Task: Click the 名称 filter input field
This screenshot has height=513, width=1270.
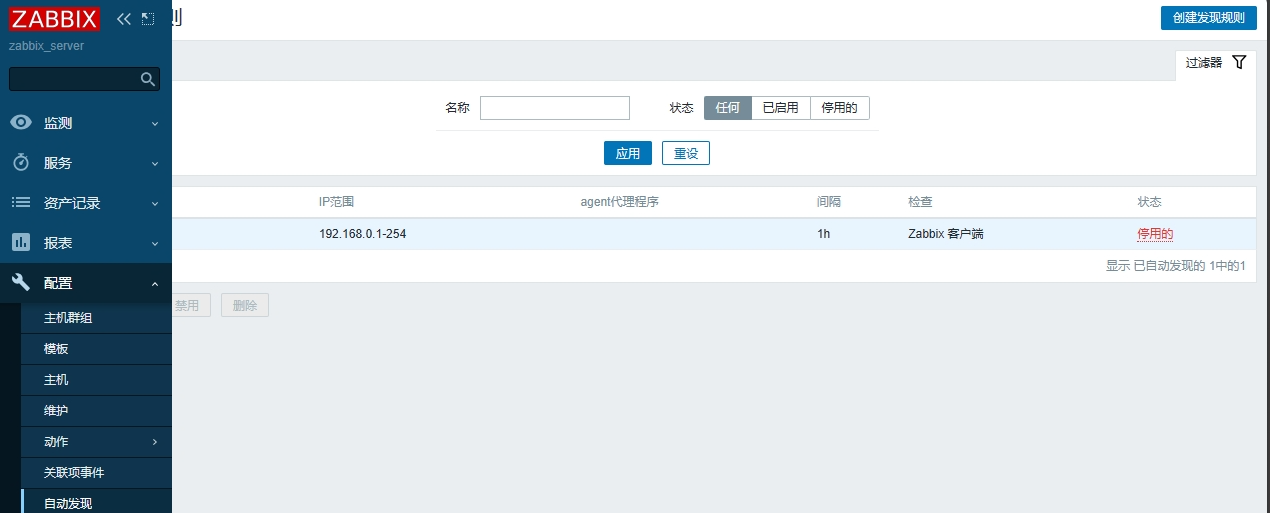Action: 555,108
